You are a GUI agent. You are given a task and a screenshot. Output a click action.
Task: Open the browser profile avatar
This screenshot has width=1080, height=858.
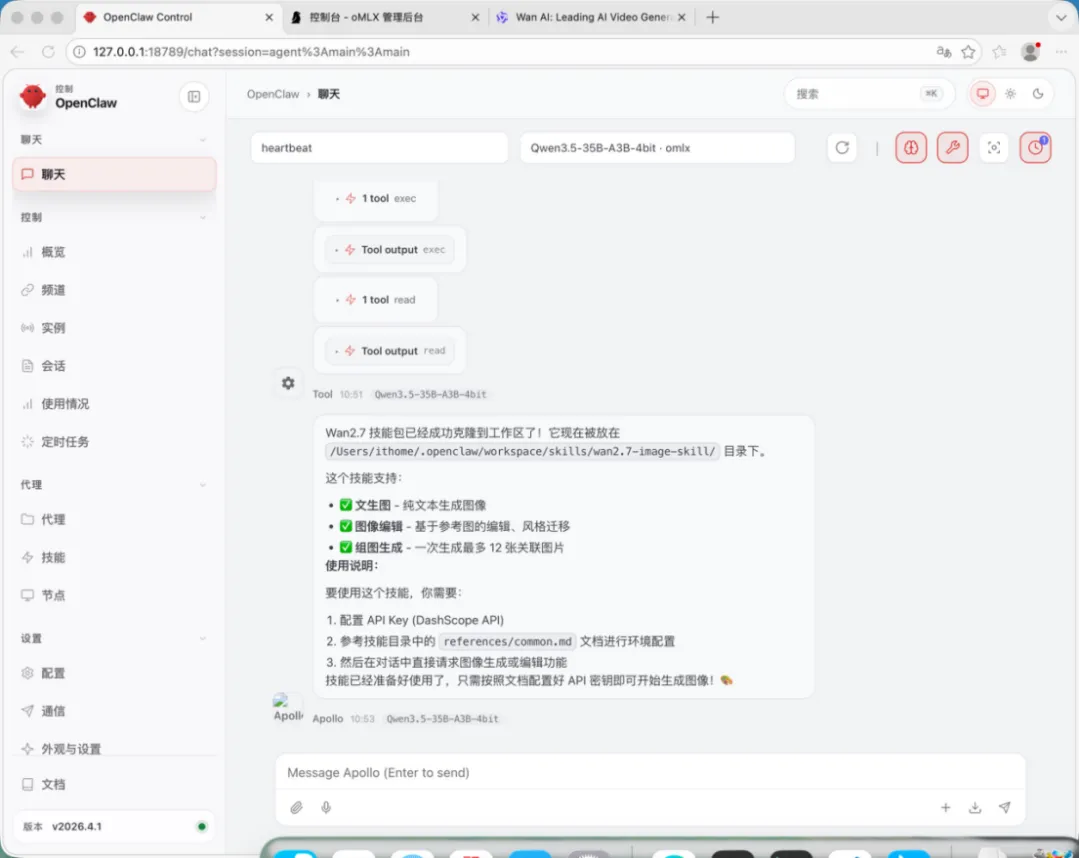[x=1030, y=52]
